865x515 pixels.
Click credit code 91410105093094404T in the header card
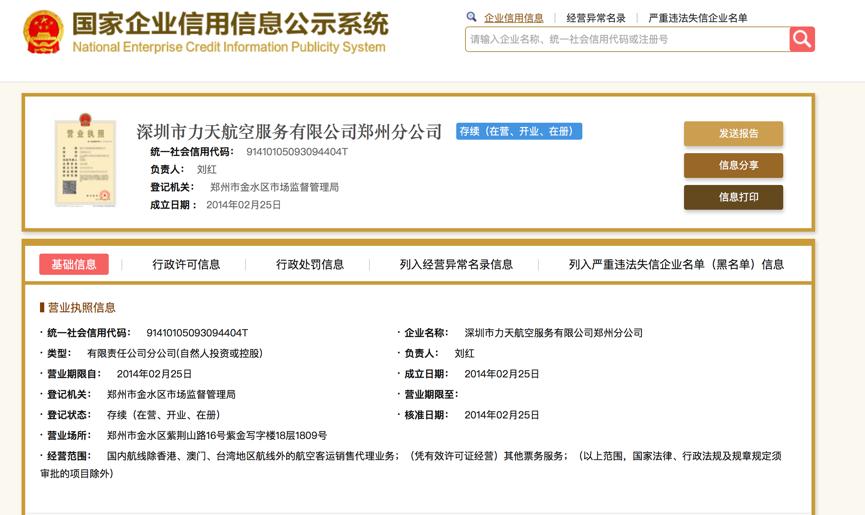point(297,152)
